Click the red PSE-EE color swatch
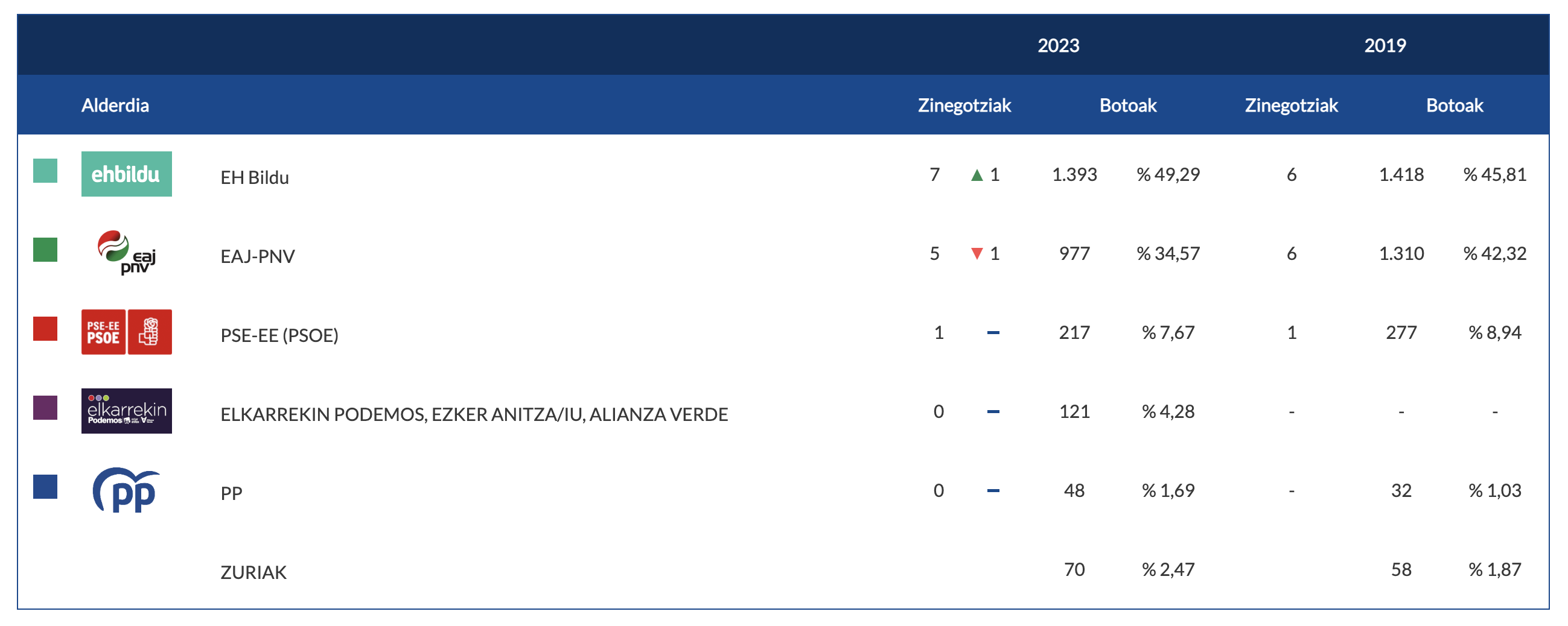Viewport: 1568px width, 626px height. [x=45, y=329]
